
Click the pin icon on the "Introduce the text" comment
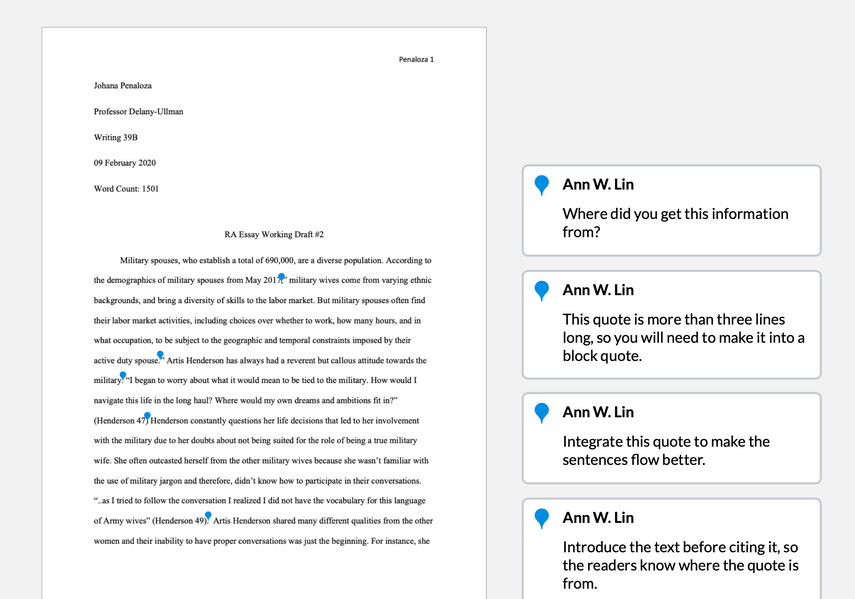tap(542, 518)
